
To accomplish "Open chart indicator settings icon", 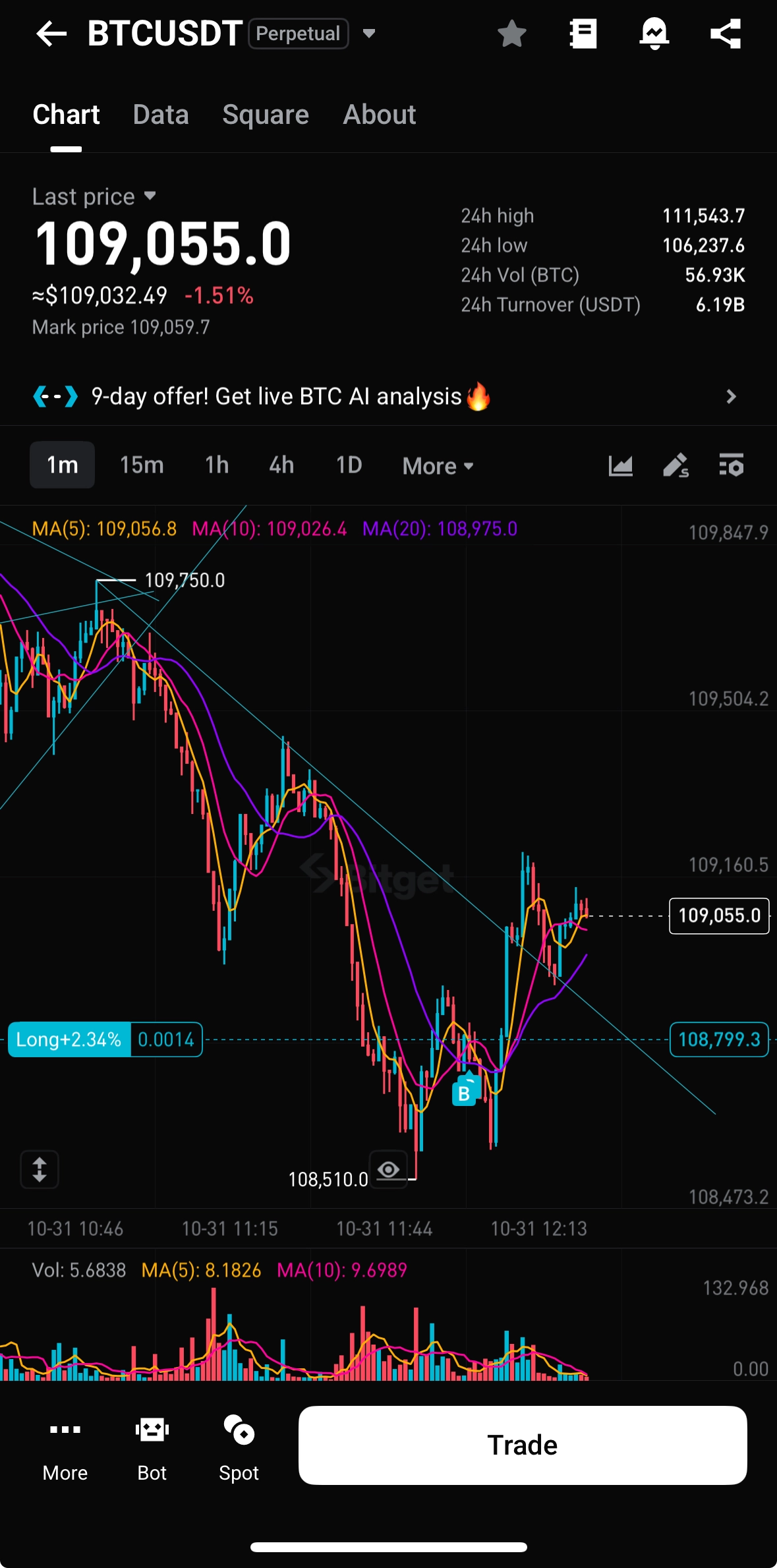I will pyautogui.click(x=732, y=465).
